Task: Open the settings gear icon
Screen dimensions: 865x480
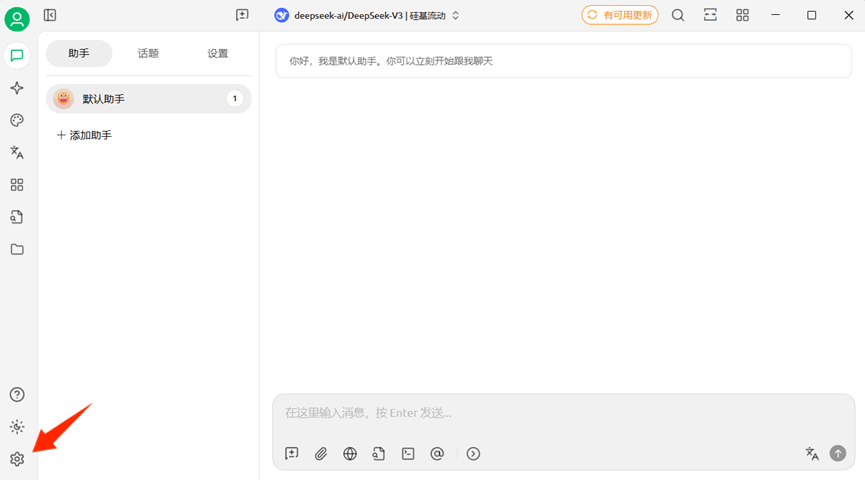Action: pyautogui.click(x=17, y=459)
